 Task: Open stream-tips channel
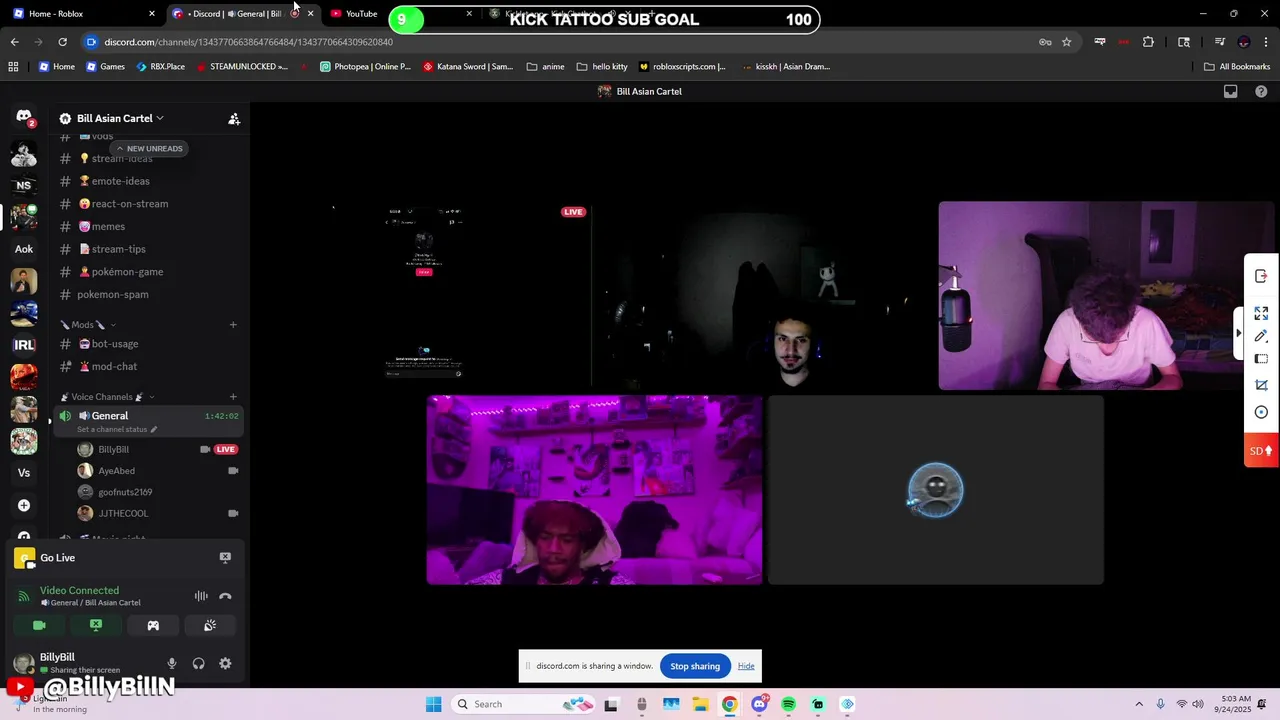pos(148,249)
